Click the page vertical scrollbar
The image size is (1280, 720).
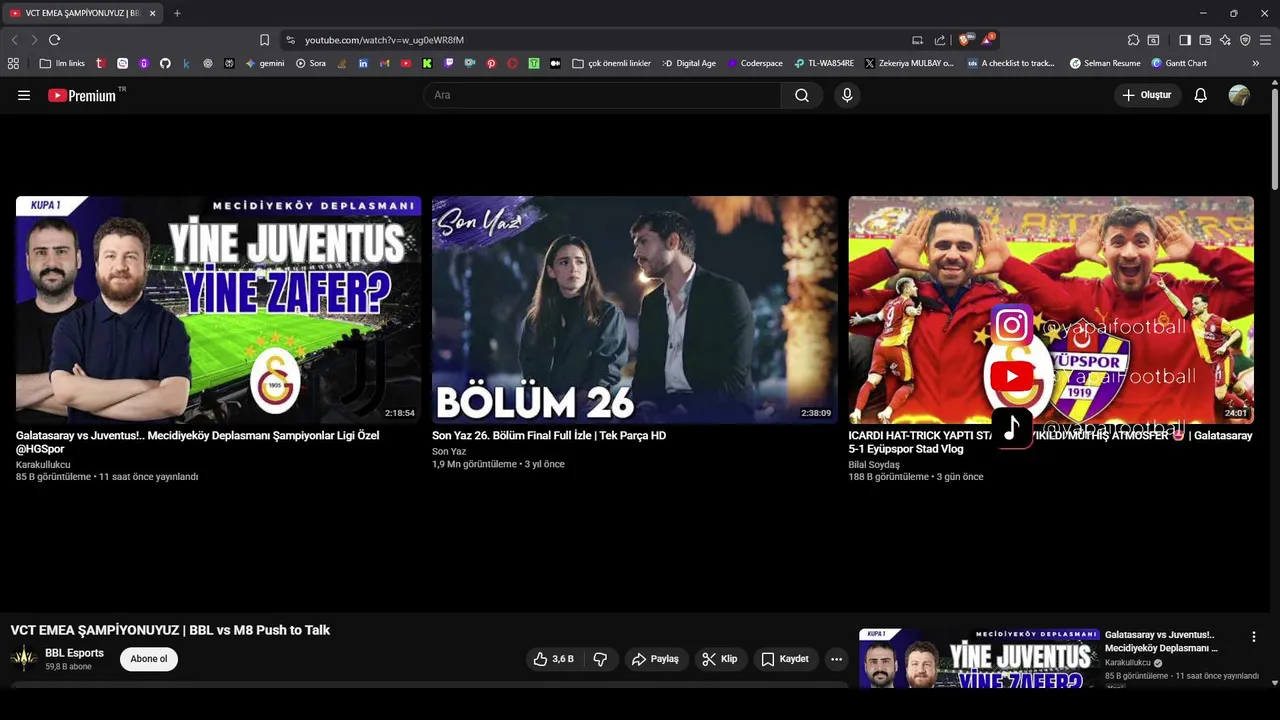tap(1274, 140)
